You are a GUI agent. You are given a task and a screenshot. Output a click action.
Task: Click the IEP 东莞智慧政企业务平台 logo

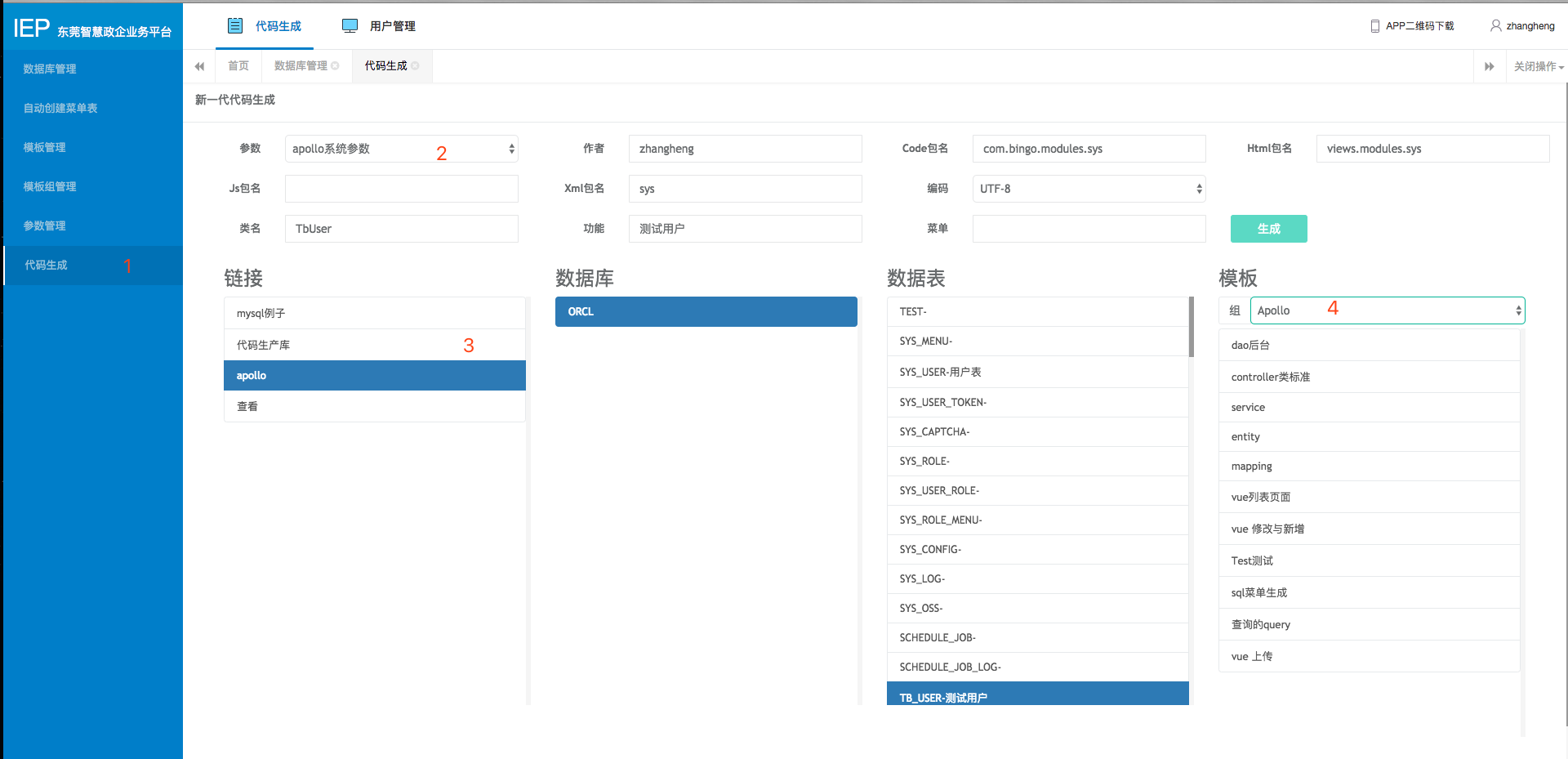(92, 29)
